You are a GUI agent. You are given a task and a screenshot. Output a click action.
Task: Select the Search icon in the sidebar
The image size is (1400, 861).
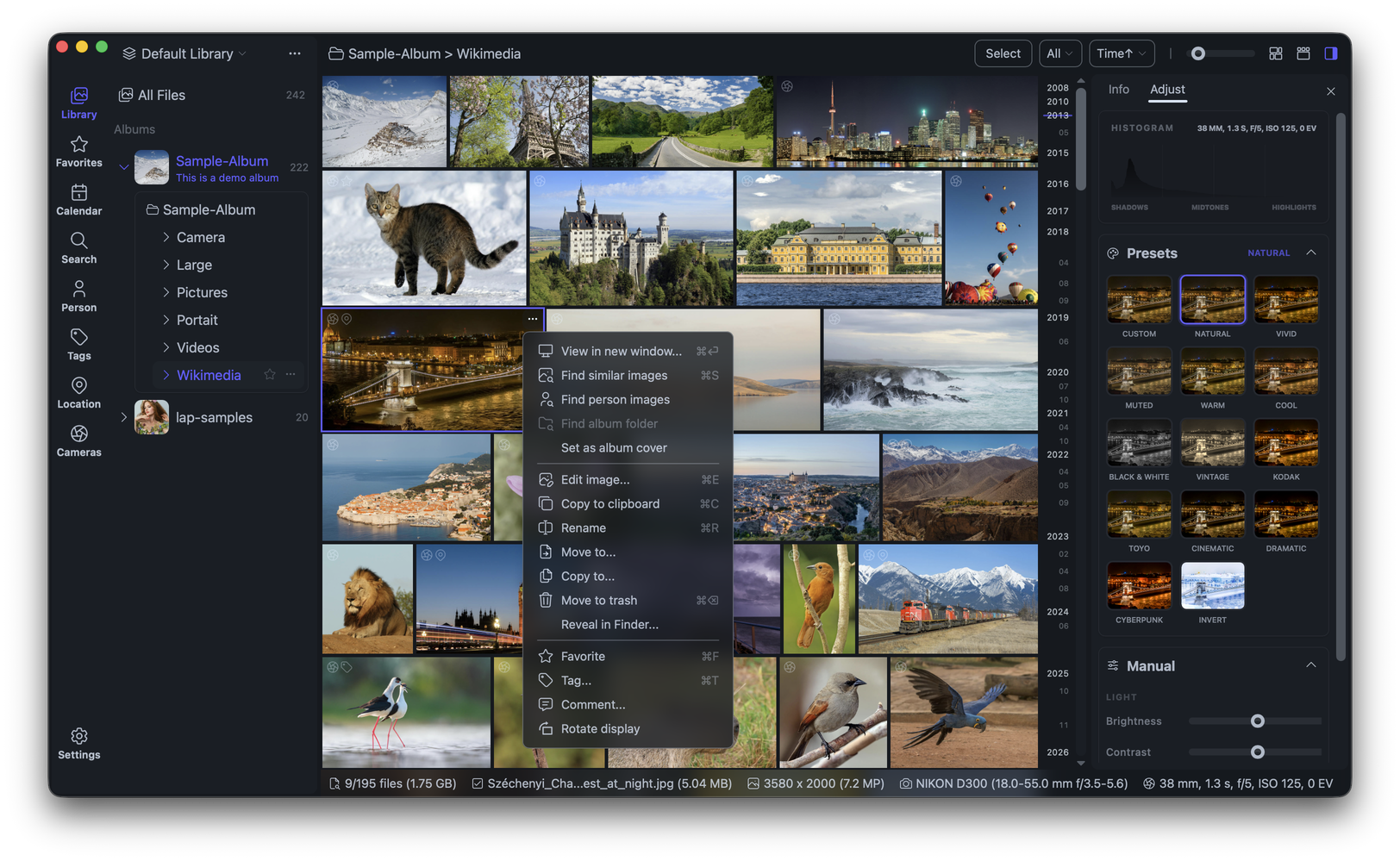point(78,247)
